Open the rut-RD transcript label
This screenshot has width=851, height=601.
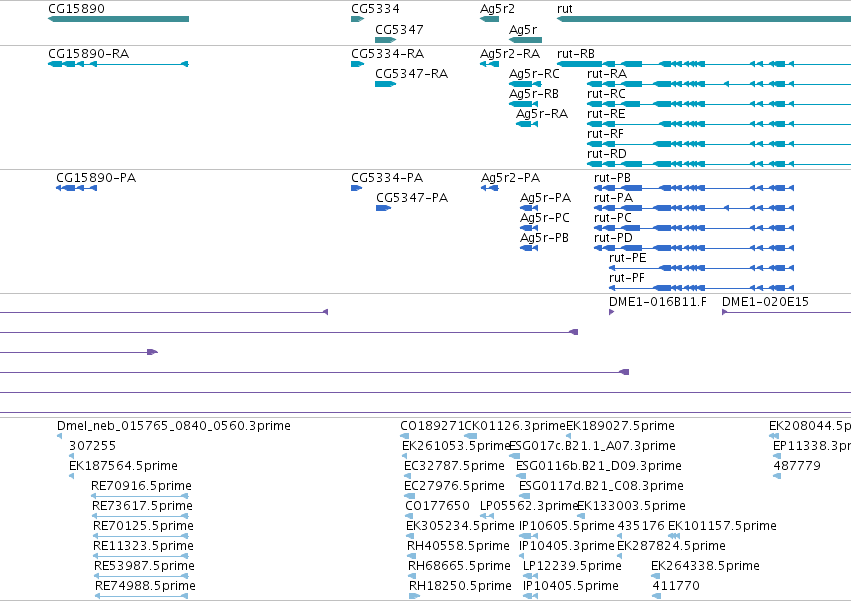click(x=607, y=154)
